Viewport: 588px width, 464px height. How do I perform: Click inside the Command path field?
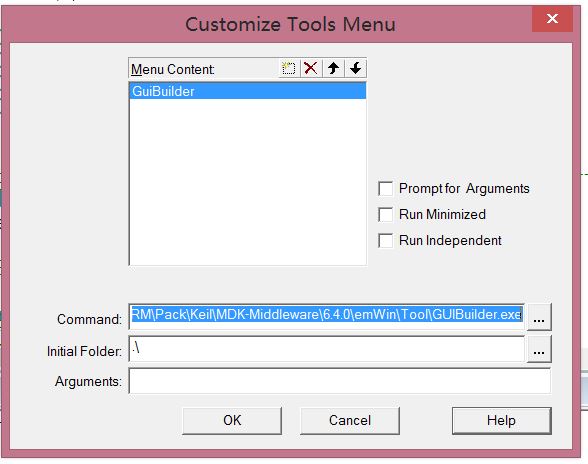(x=326, y=317)
